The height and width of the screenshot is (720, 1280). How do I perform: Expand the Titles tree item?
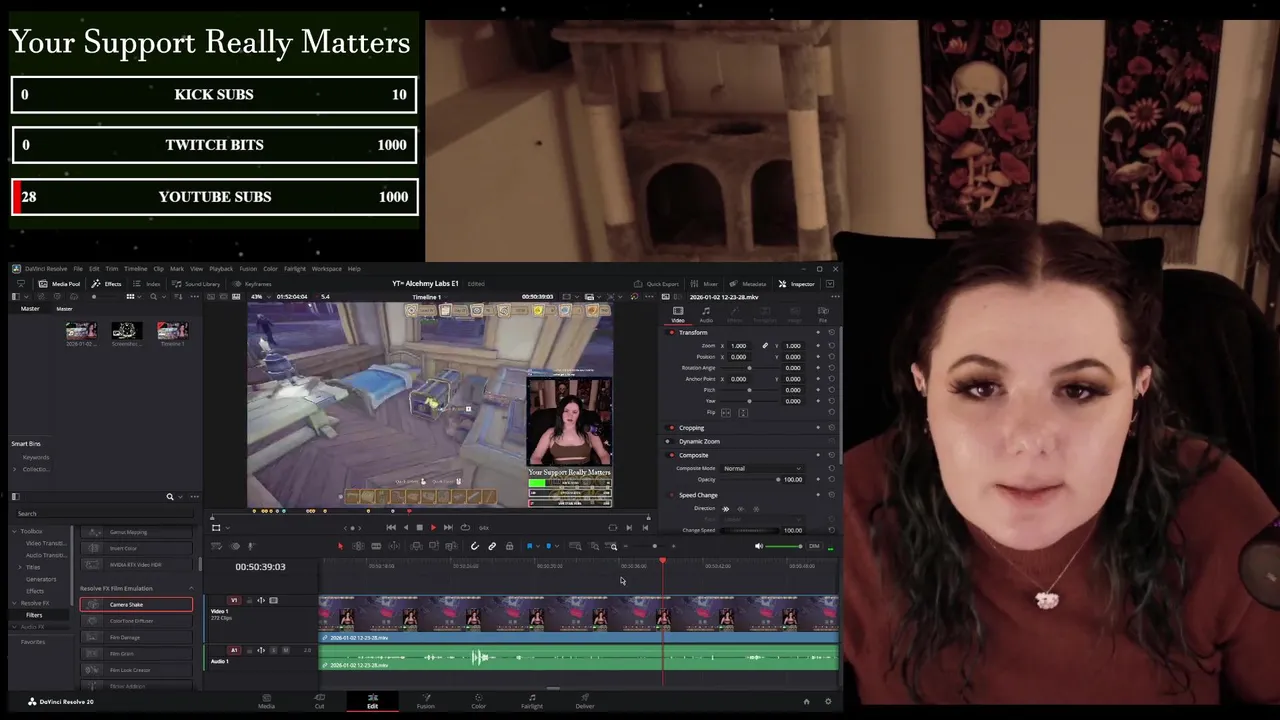[x=20, y=567]
